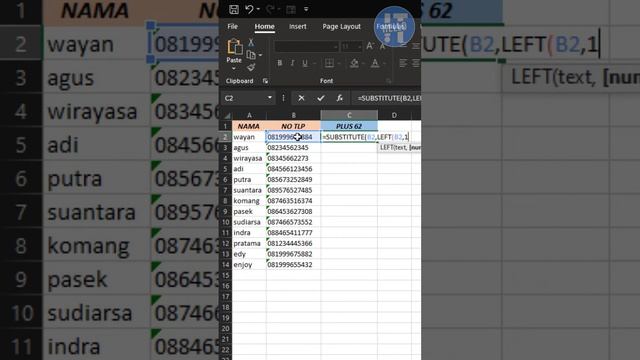Screen dimensions: 640x360
Task: Click the name cell pratama
Action: [x=249, y=243]
